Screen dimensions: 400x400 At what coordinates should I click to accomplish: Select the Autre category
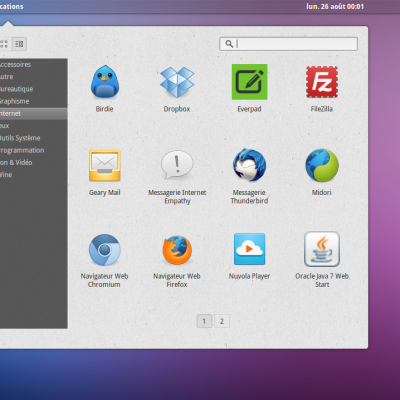[34, 77]
